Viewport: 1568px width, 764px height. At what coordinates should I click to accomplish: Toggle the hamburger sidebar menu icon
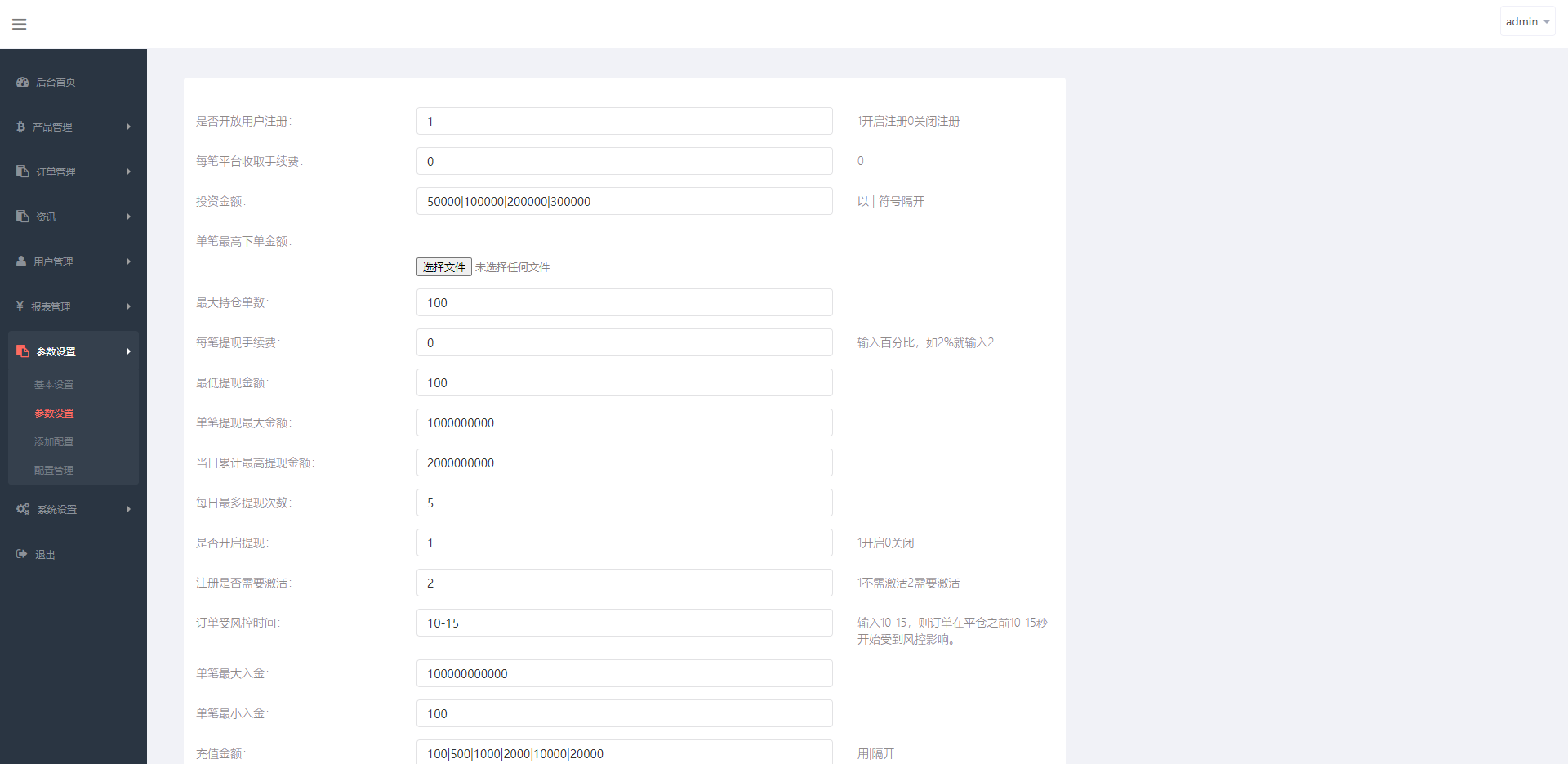tap(20, 25)
